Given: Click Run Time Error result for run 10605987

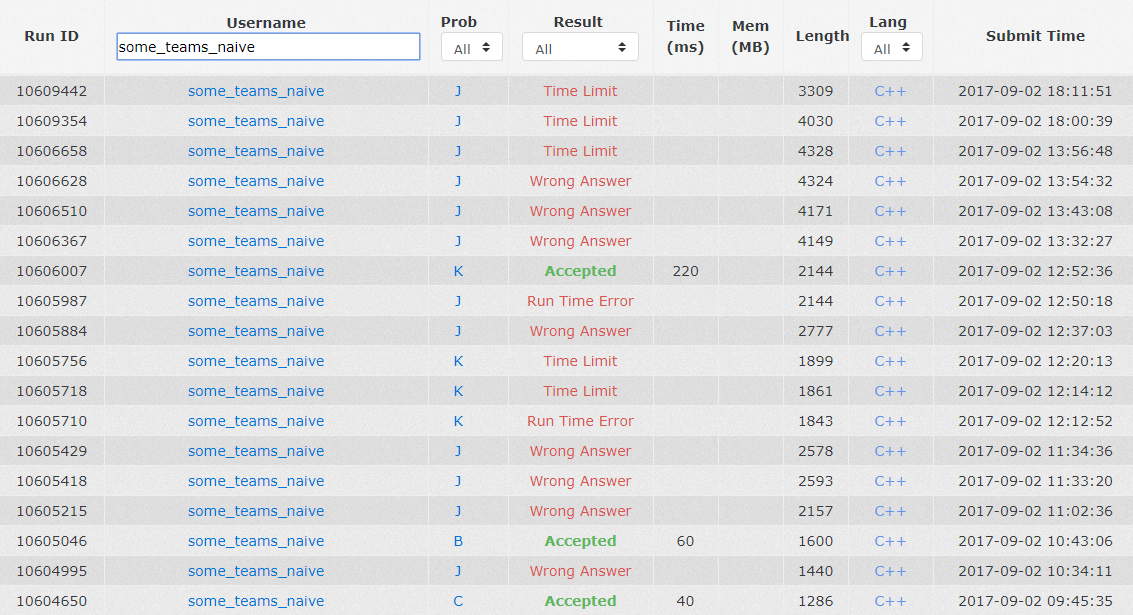Looking at the screenshot, I should [580, 301].
